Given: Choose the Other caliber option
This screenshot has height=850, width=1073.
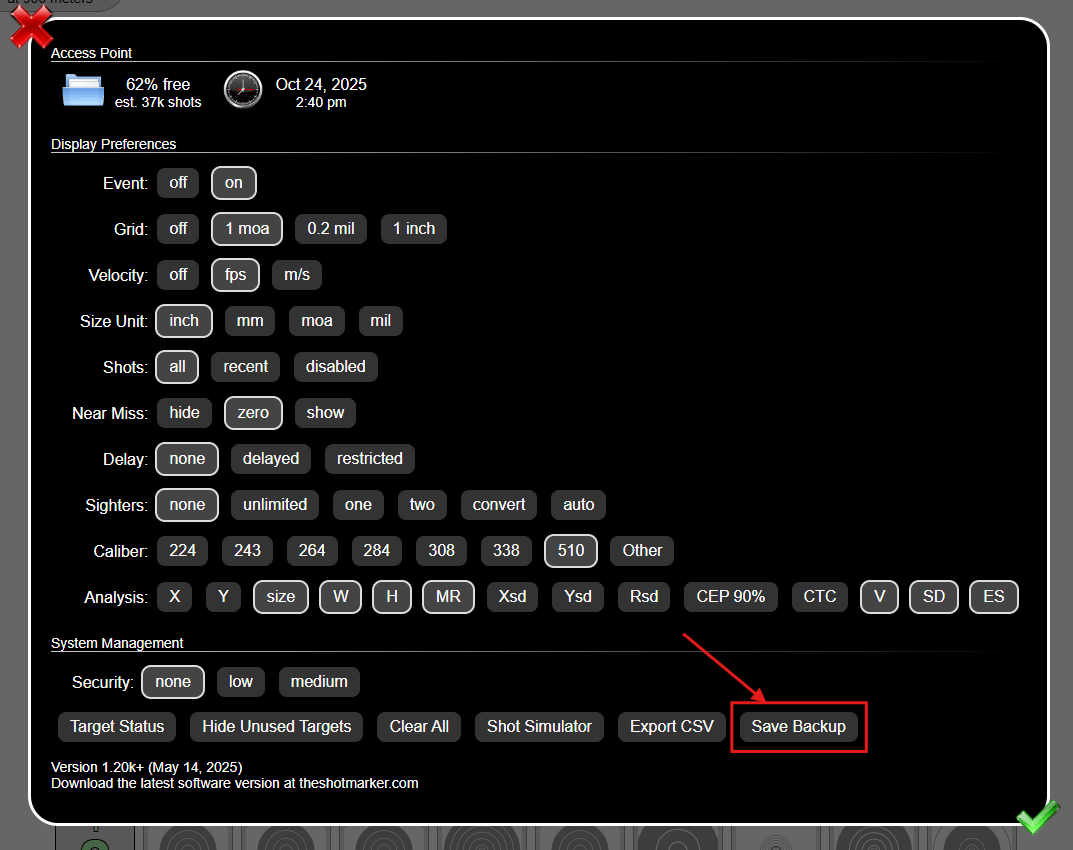Looking at the screenshot, I should [642, 551].
